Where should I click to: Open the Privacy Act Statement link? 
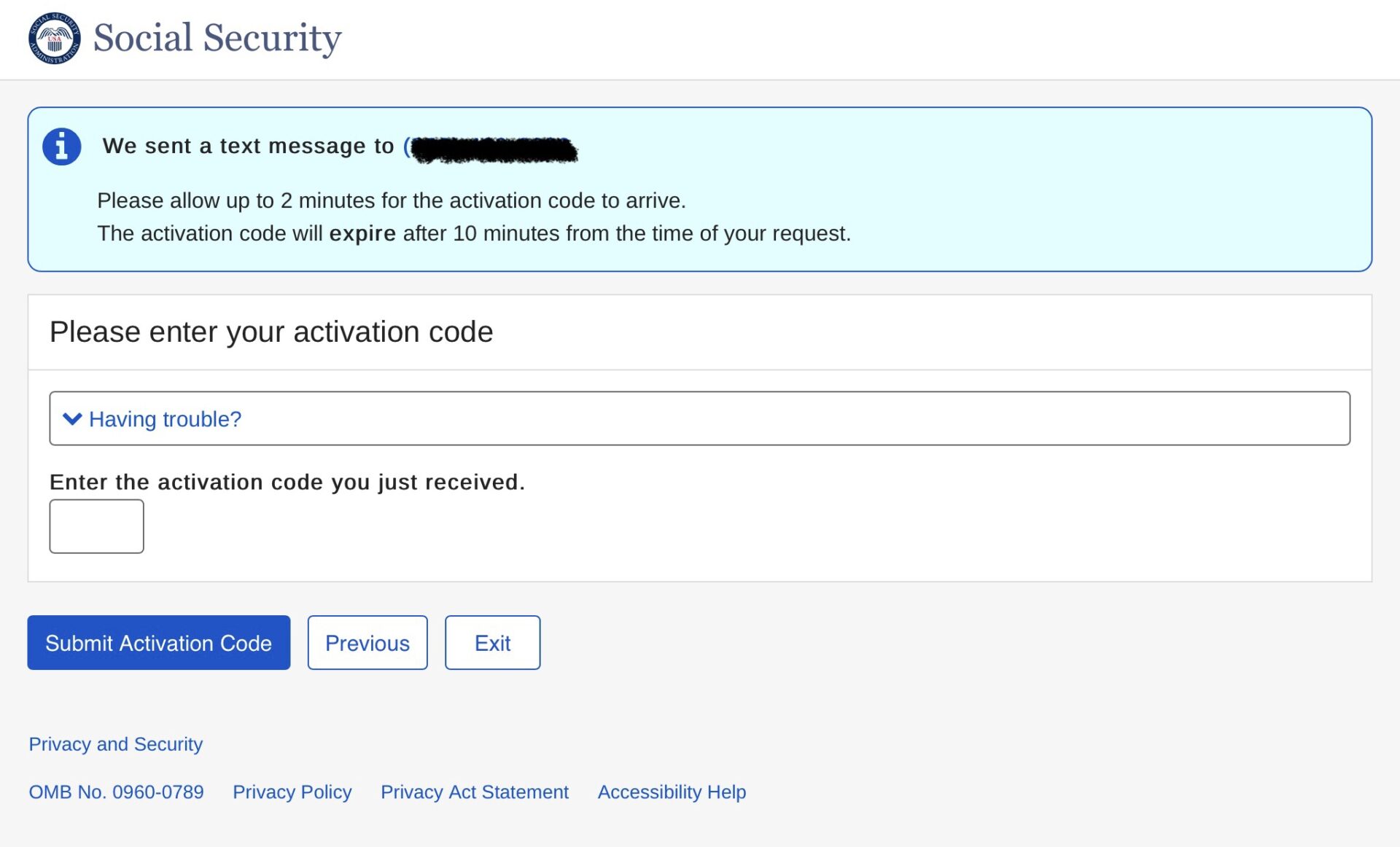pos(474,792)
